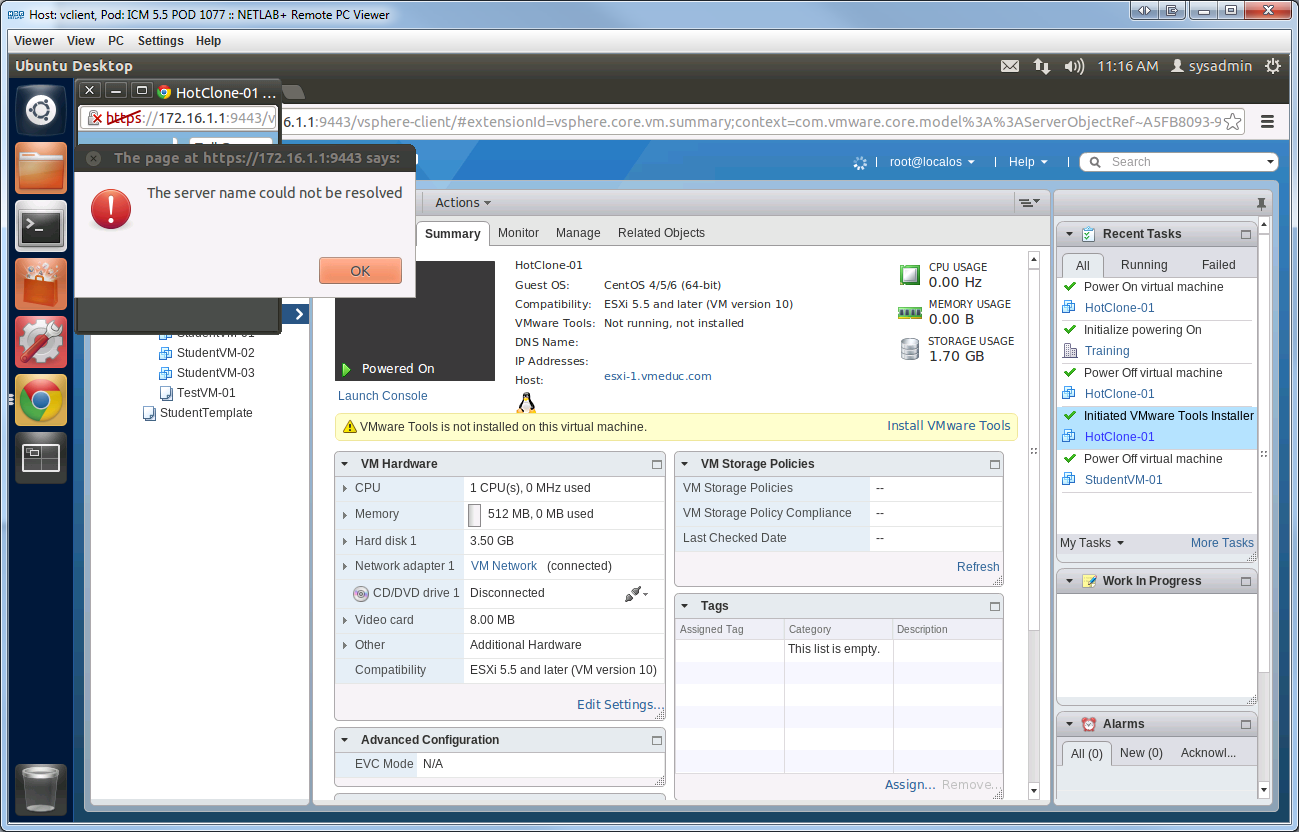Open My Tasks filter dropdown
The image size is (1299, 832).
pos(1092,543)
